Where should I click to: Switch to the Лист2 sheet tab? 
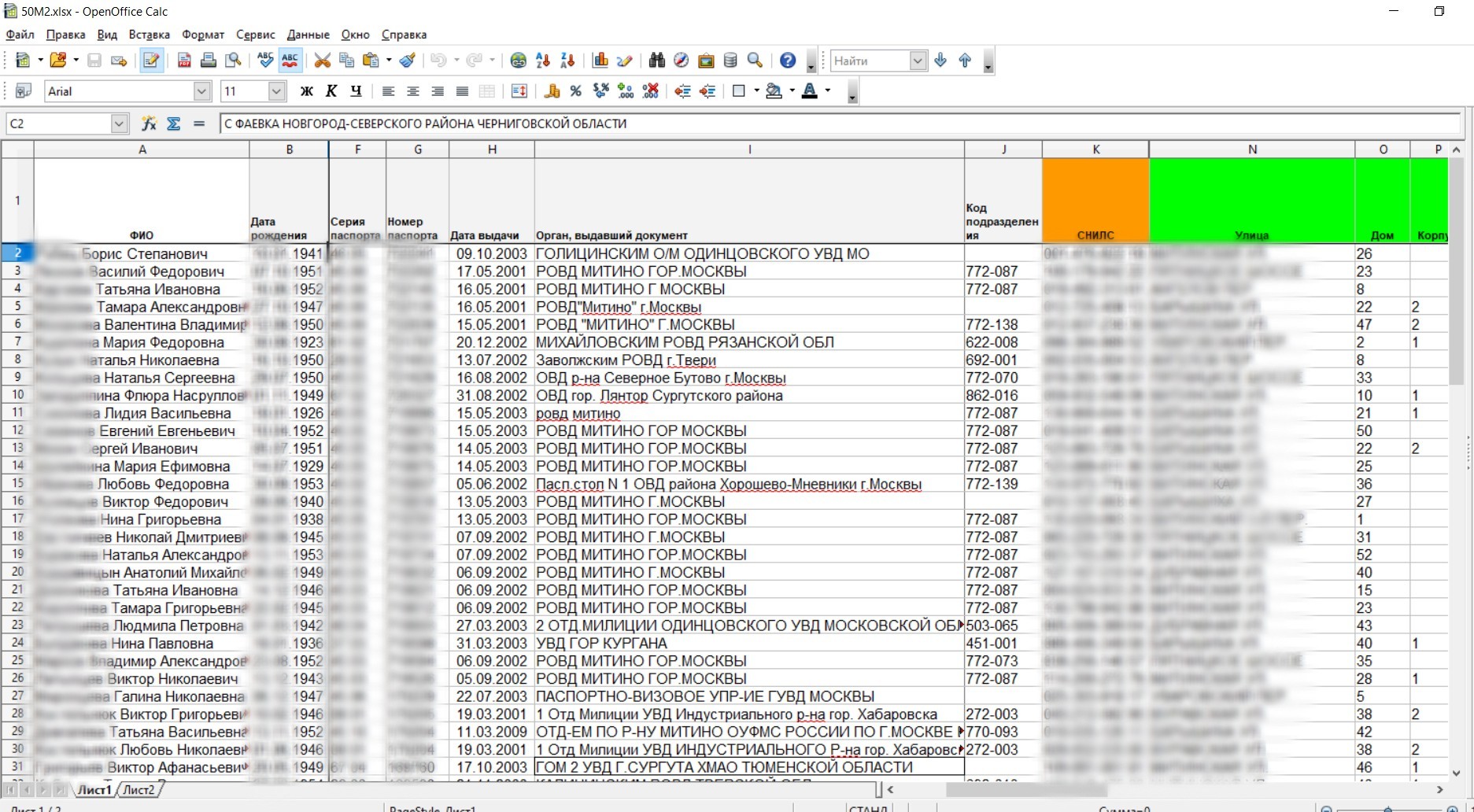pyautogui.click(x=139, y=789)
